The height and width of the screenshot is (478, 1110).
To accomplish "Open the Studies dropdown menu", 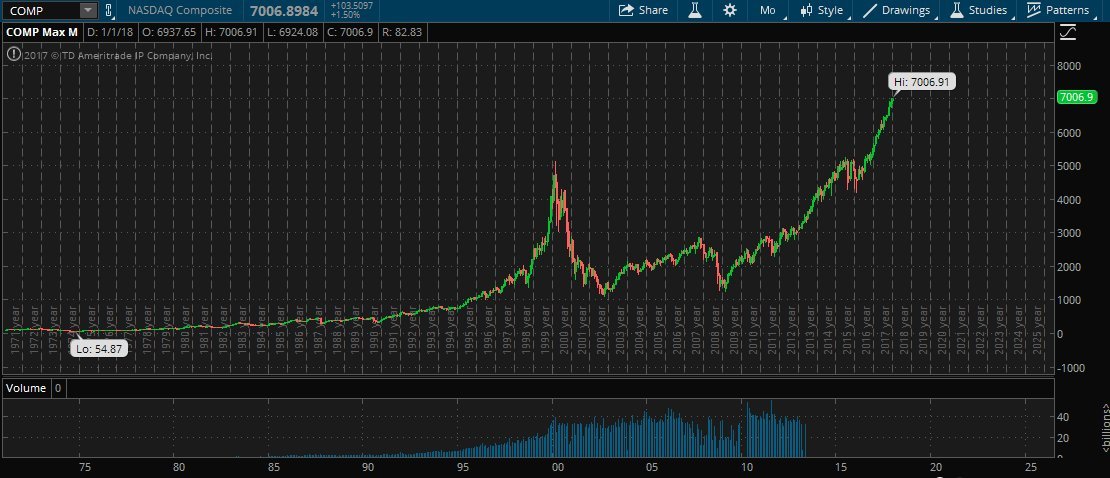I will click(x=980, y=11).
